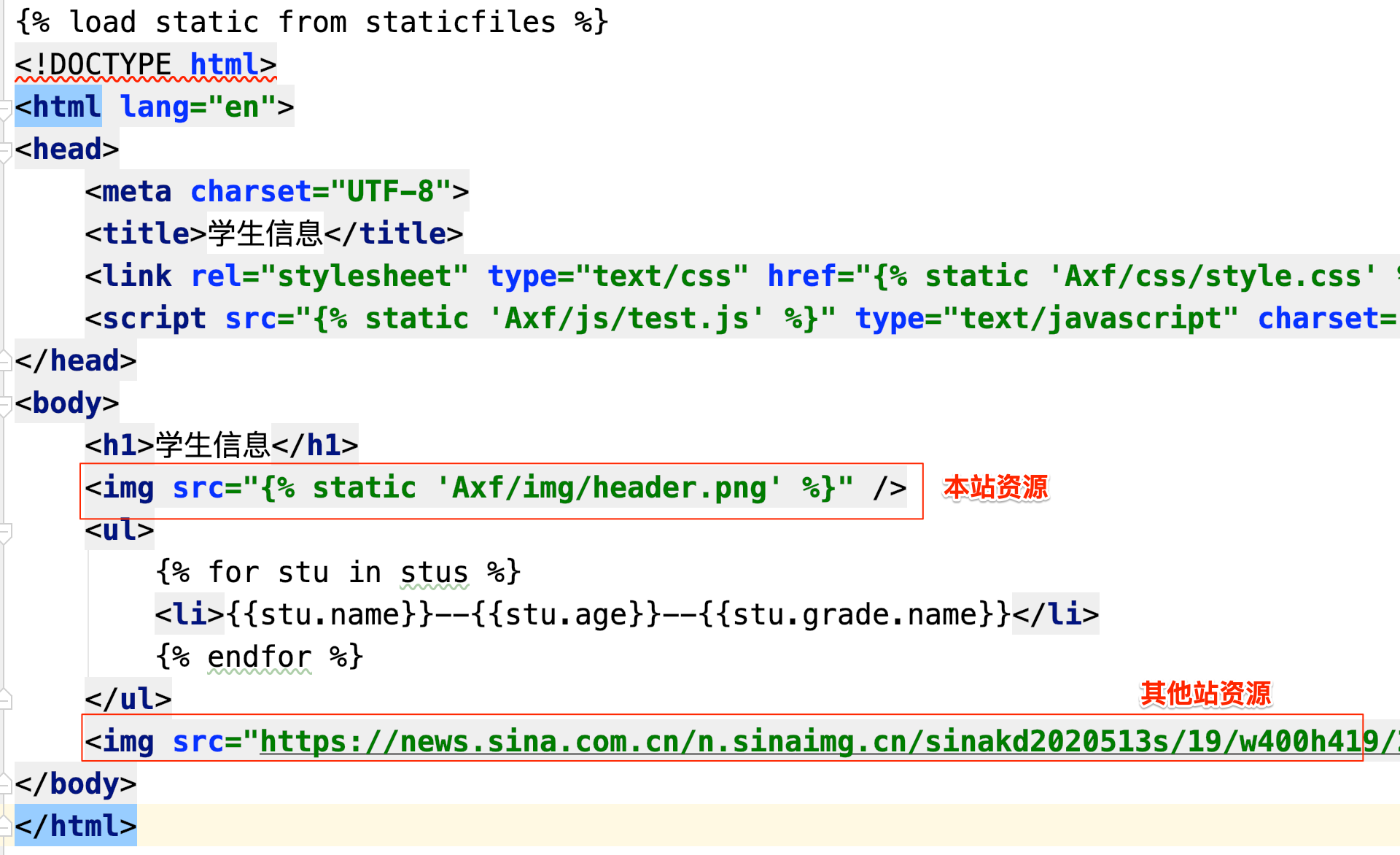The image size is (1400, 855).
Task: Click the Axf/js/test.js path string
Action: coord(626,319)
